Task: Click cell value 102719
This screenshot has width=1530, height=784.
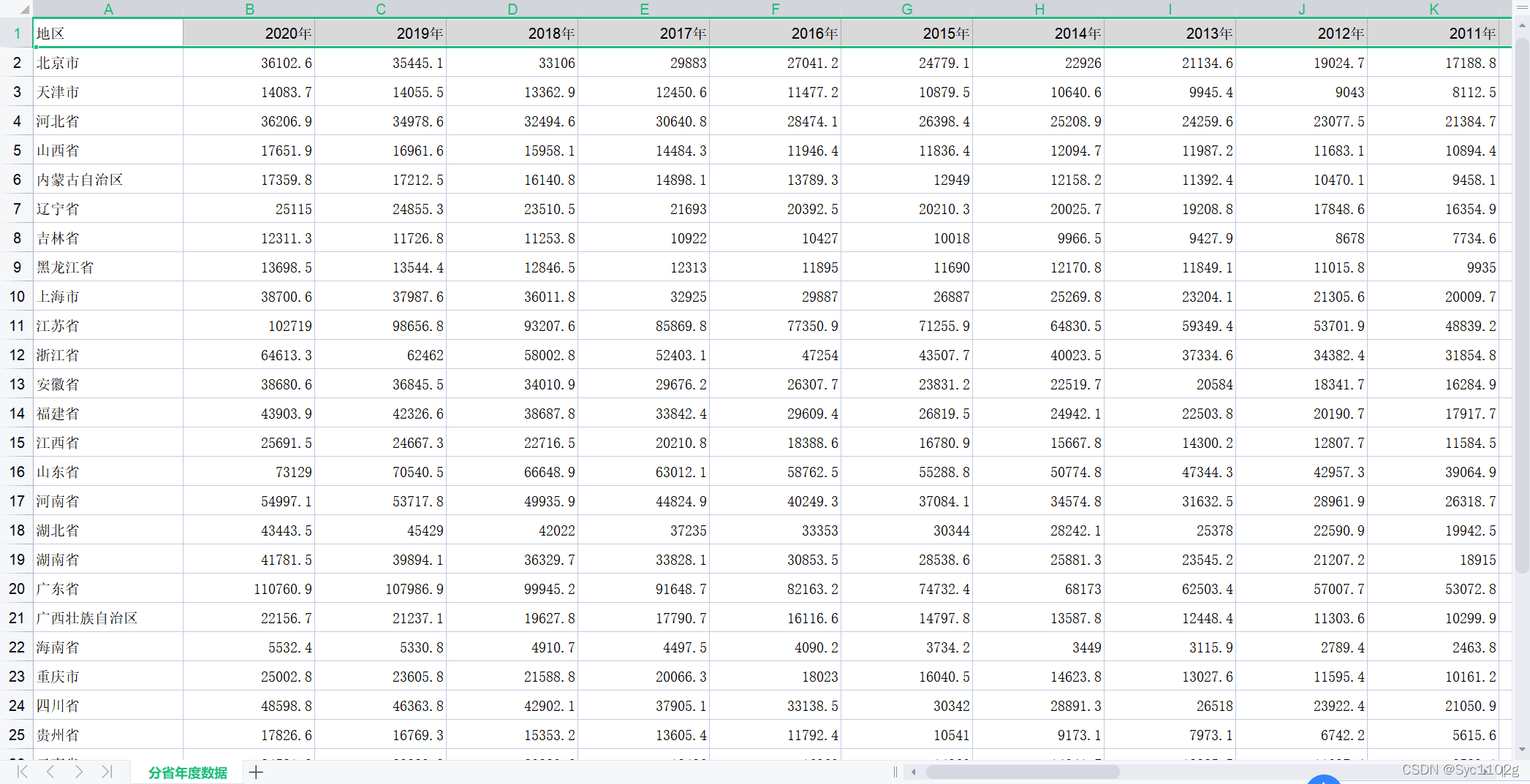Action: (x=249, y=326)
